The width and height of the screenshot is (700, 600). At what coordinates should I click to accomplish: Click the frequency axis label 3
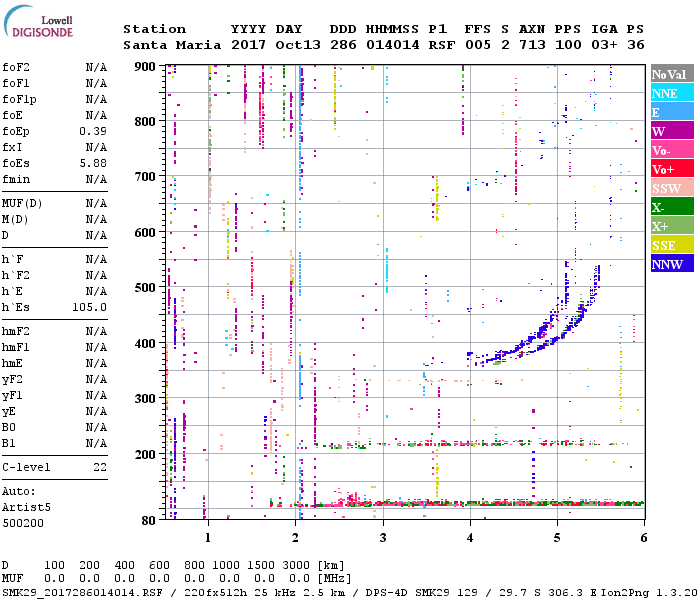point(383,538)
